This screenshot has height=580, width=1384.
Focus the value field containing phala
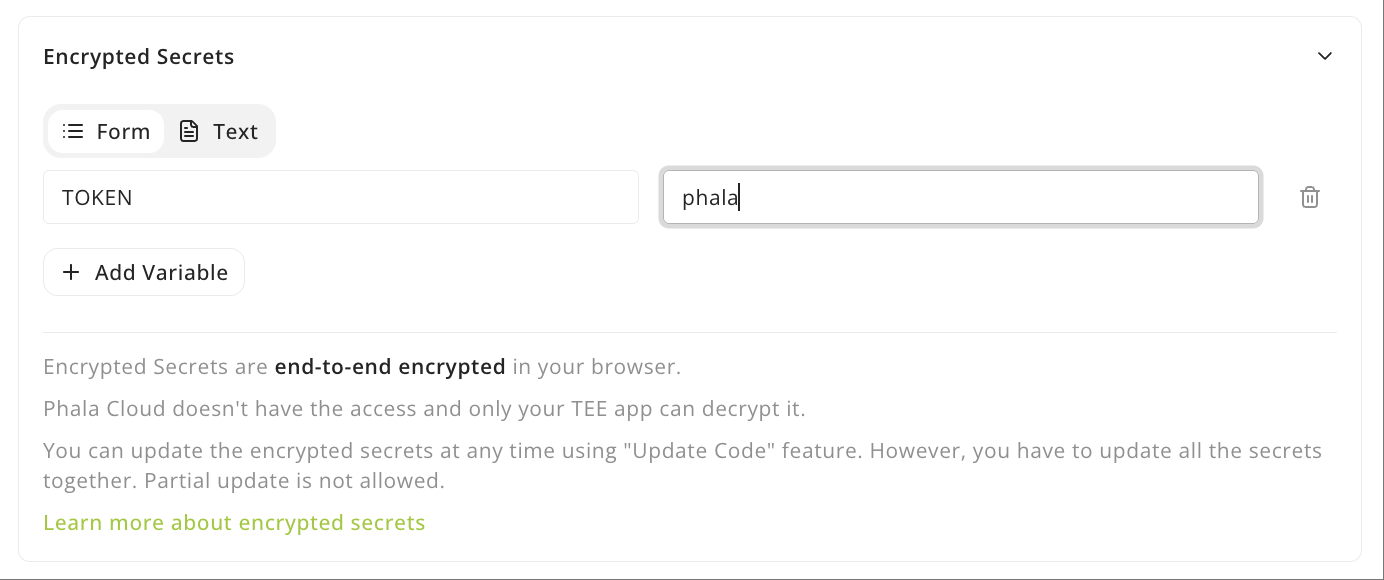point(960,197)
